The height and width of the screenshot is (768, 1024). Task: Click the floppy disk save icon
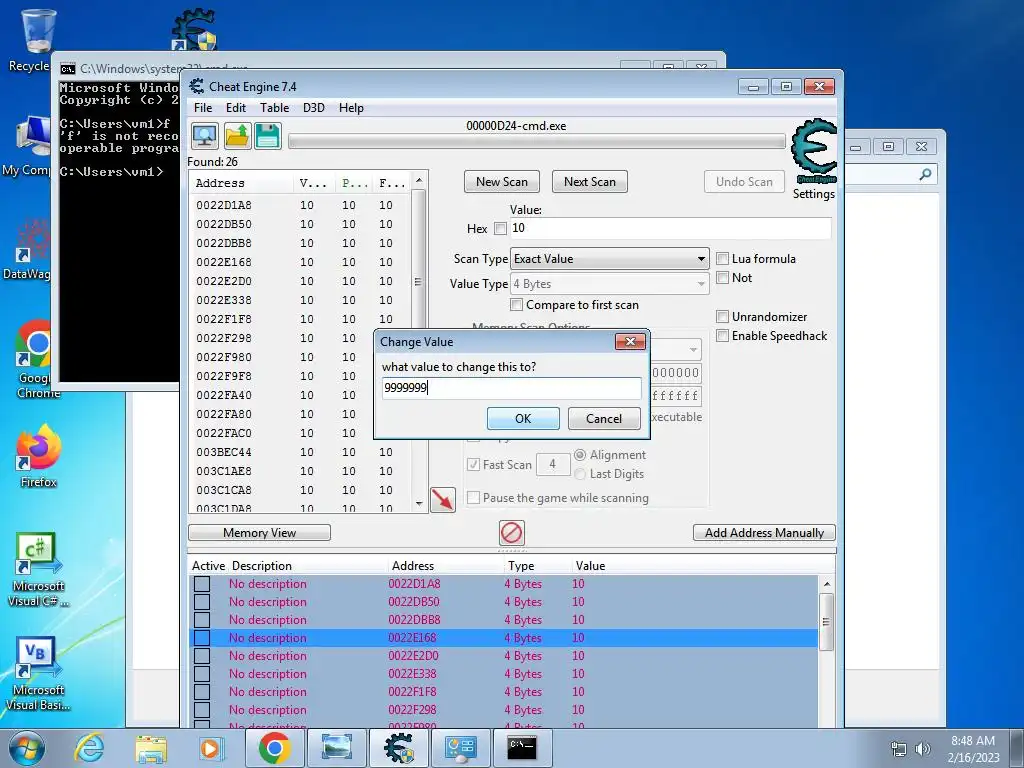(x=268, y=136)
